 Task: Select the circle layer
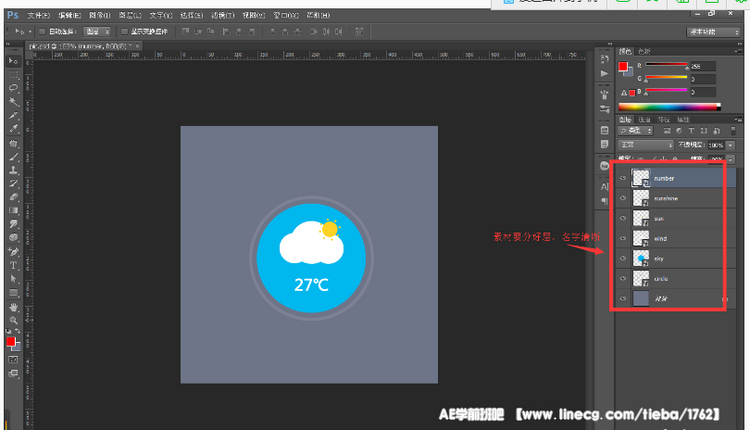pos(670,278)
